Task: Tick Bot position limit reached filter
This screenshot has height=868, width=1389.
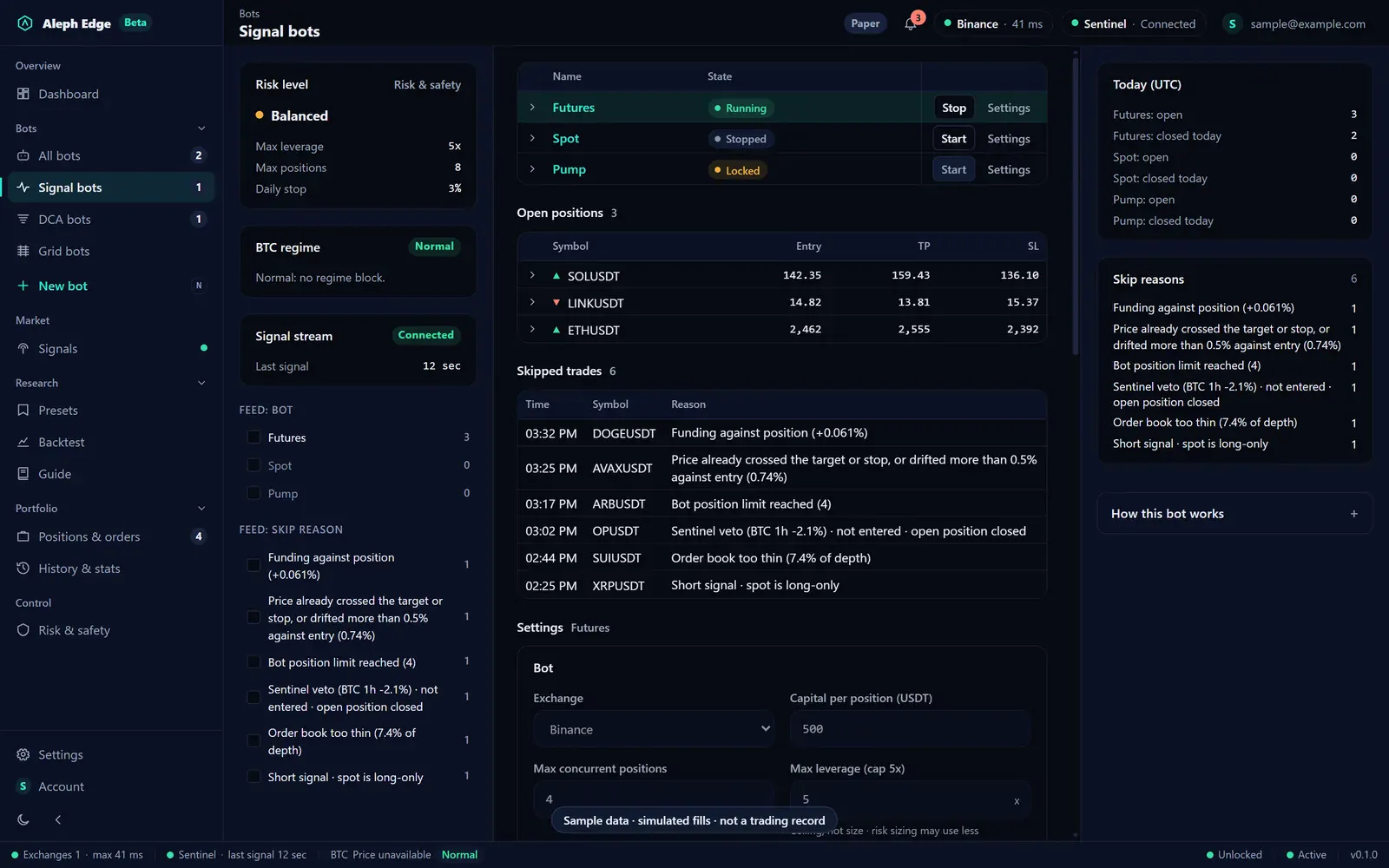Action: tap(253, 662)
